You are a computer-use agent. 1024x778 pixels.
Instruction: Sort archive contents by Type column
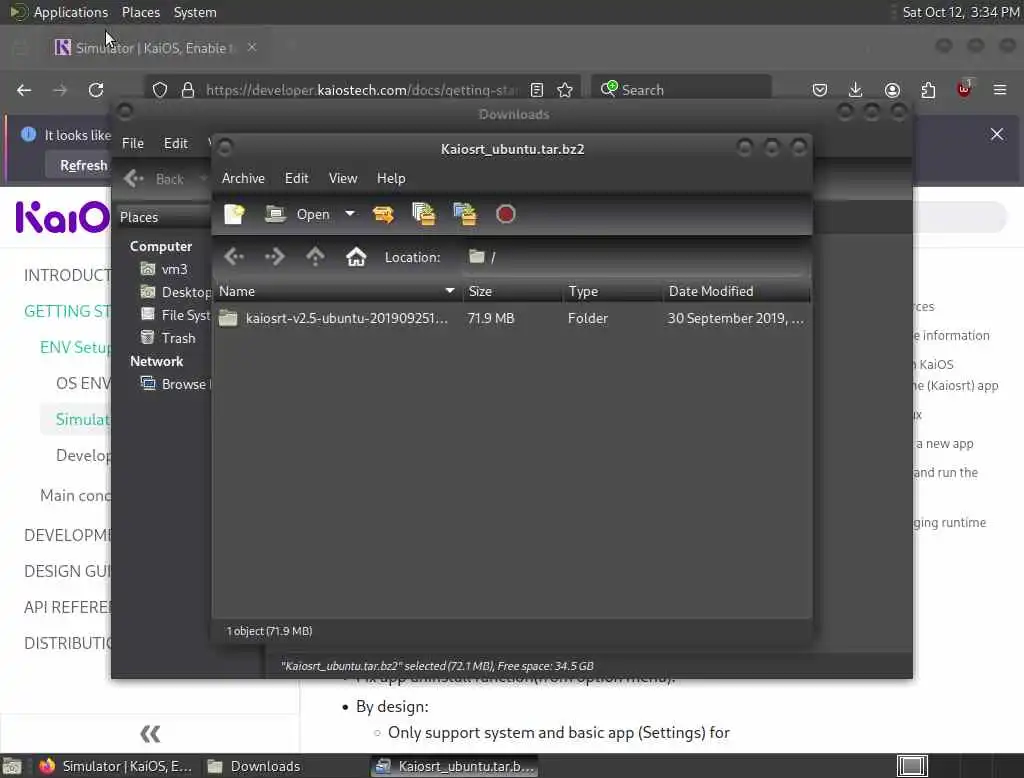pyautogui.click(x=613, y=291)
